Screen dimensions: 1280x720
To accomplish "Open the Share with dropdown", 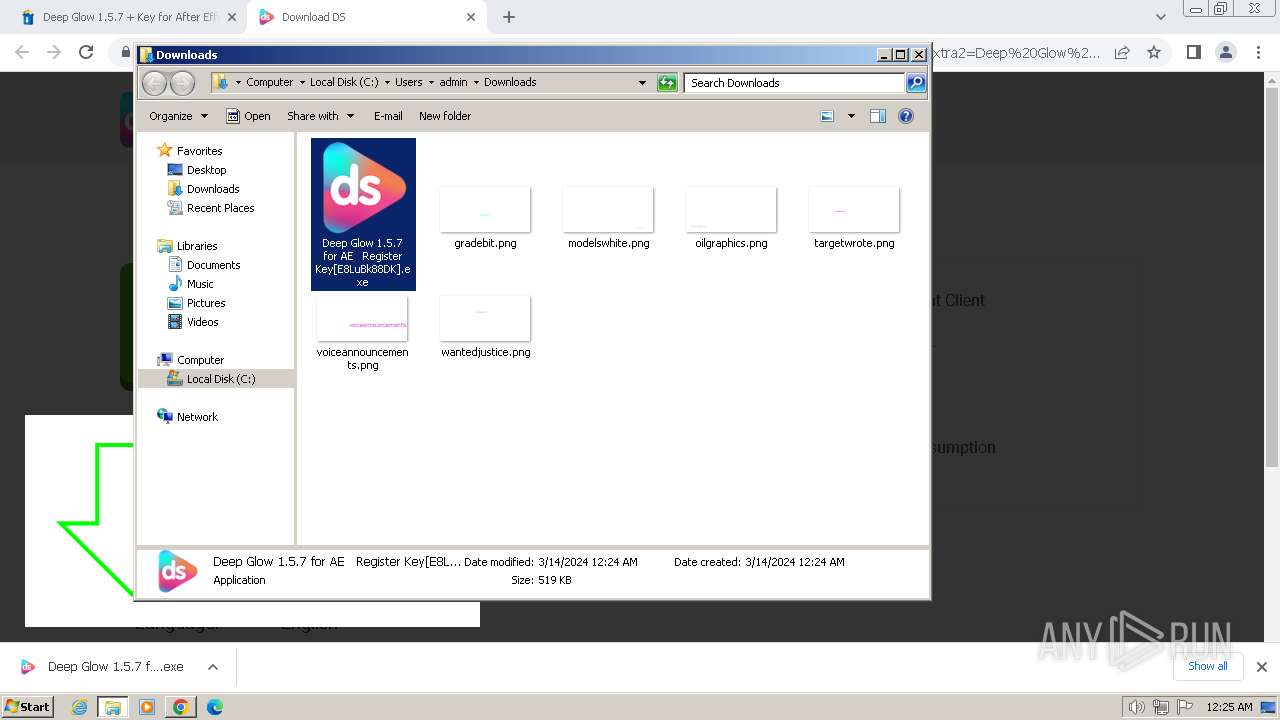I will pyautogui.click(x=320, y=116).
